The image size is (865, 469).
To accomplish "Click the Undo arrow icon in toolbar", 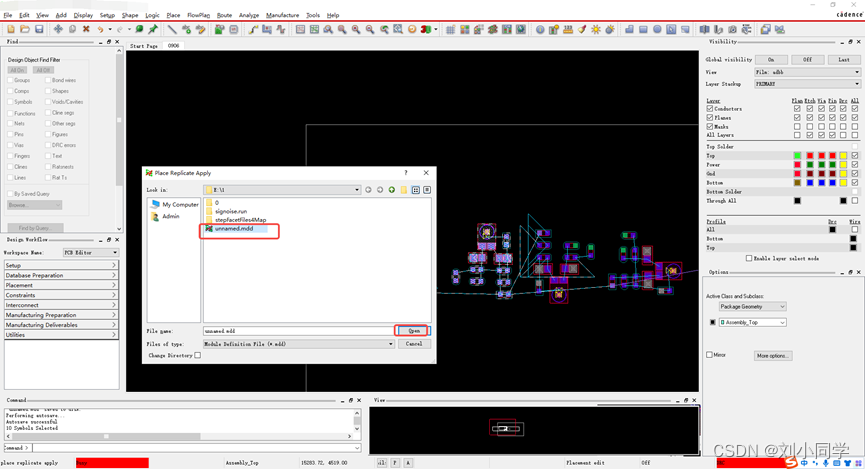I will (x=101, y=30).
